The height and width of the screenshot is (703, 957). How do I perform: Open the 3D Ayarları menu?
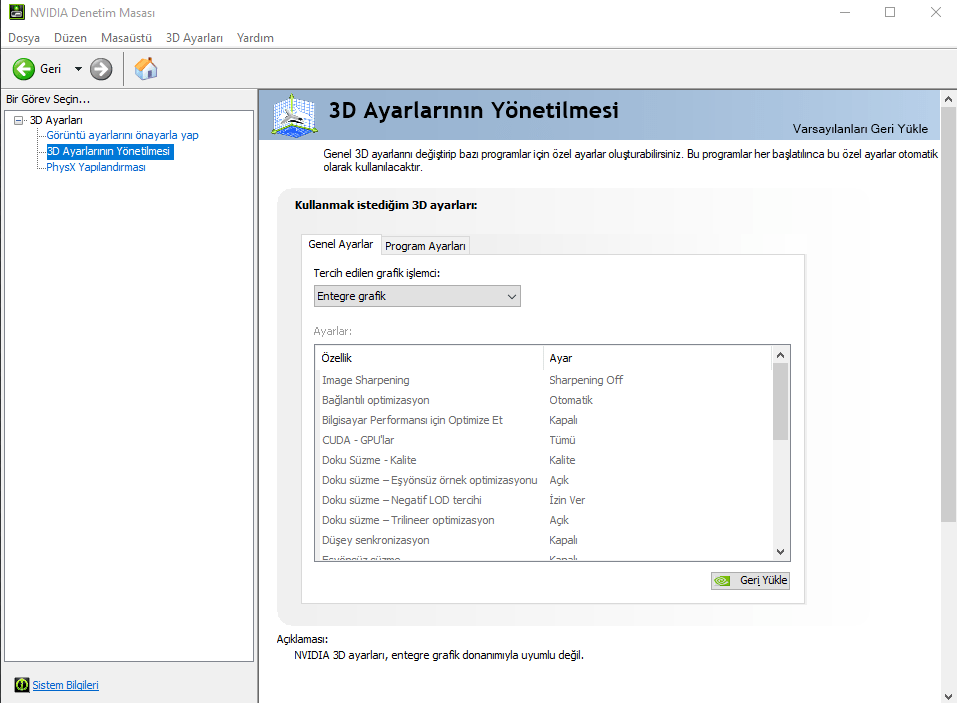click(194, 38)
